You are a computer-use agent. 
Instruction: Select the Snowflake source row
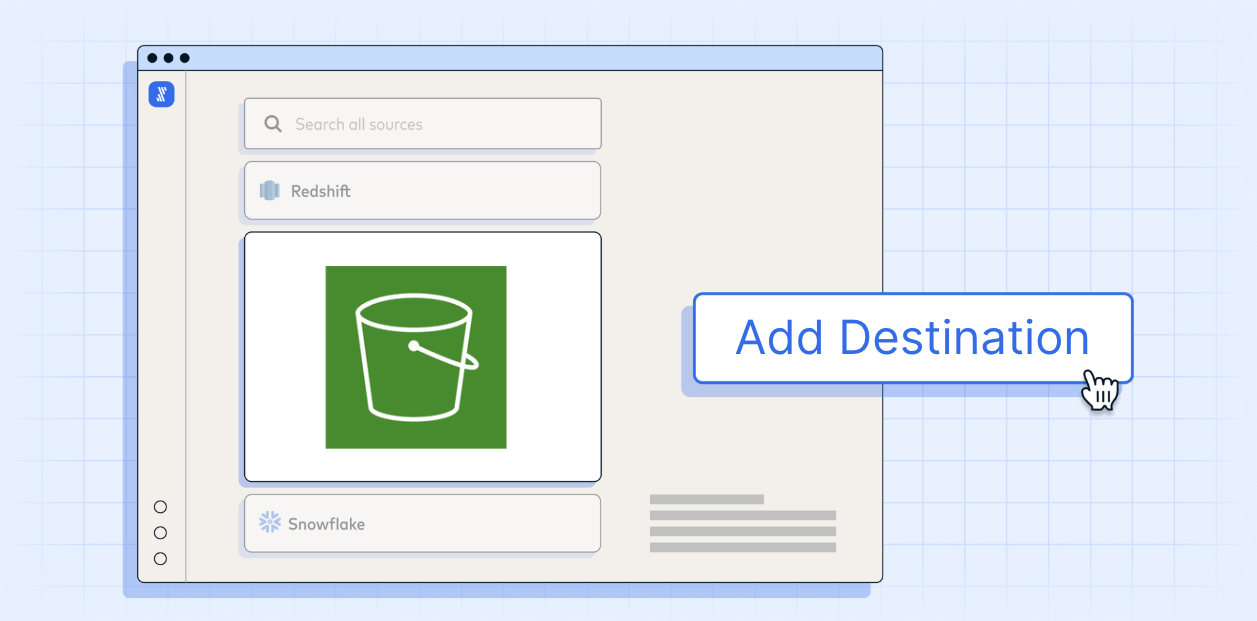tap(423, 523)
